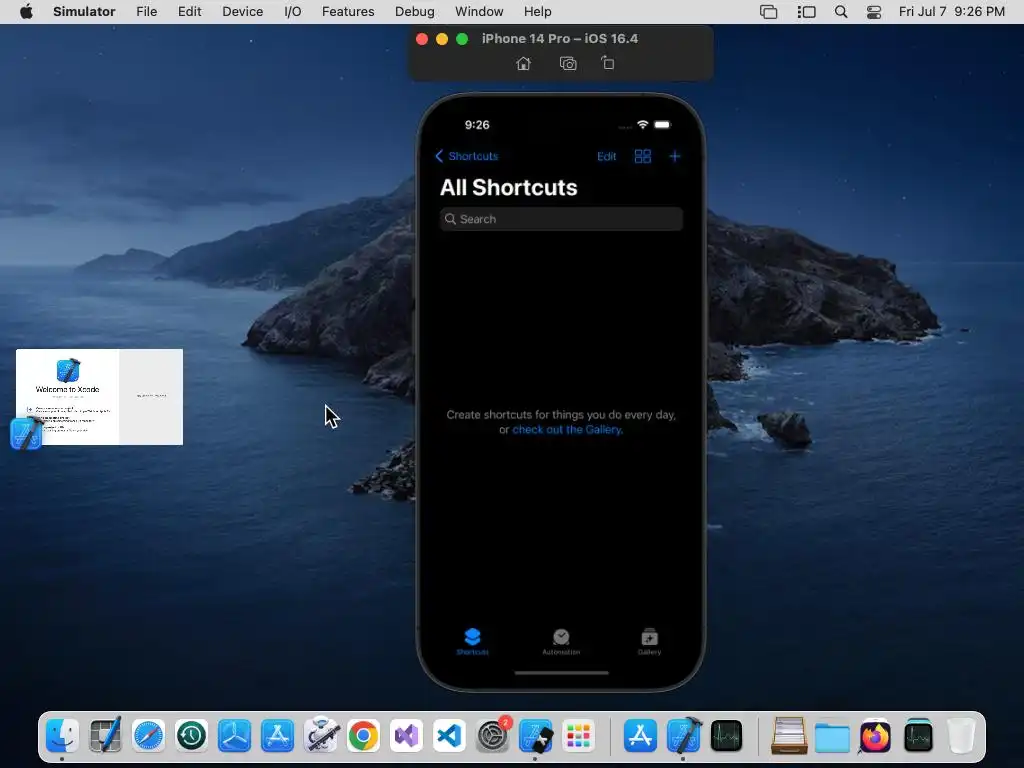This screenshot has height=768, width=1024.
Task: Add a new shortcut with plus
Action: pos(675,156)
